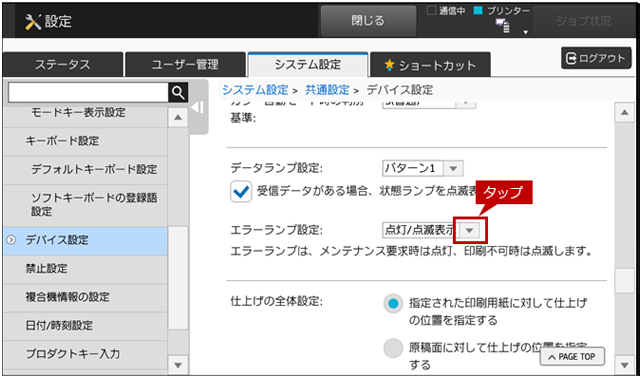Select デバイス設定 in sidebar
This screenshot has width=640, height=376.
click(85, 241)
